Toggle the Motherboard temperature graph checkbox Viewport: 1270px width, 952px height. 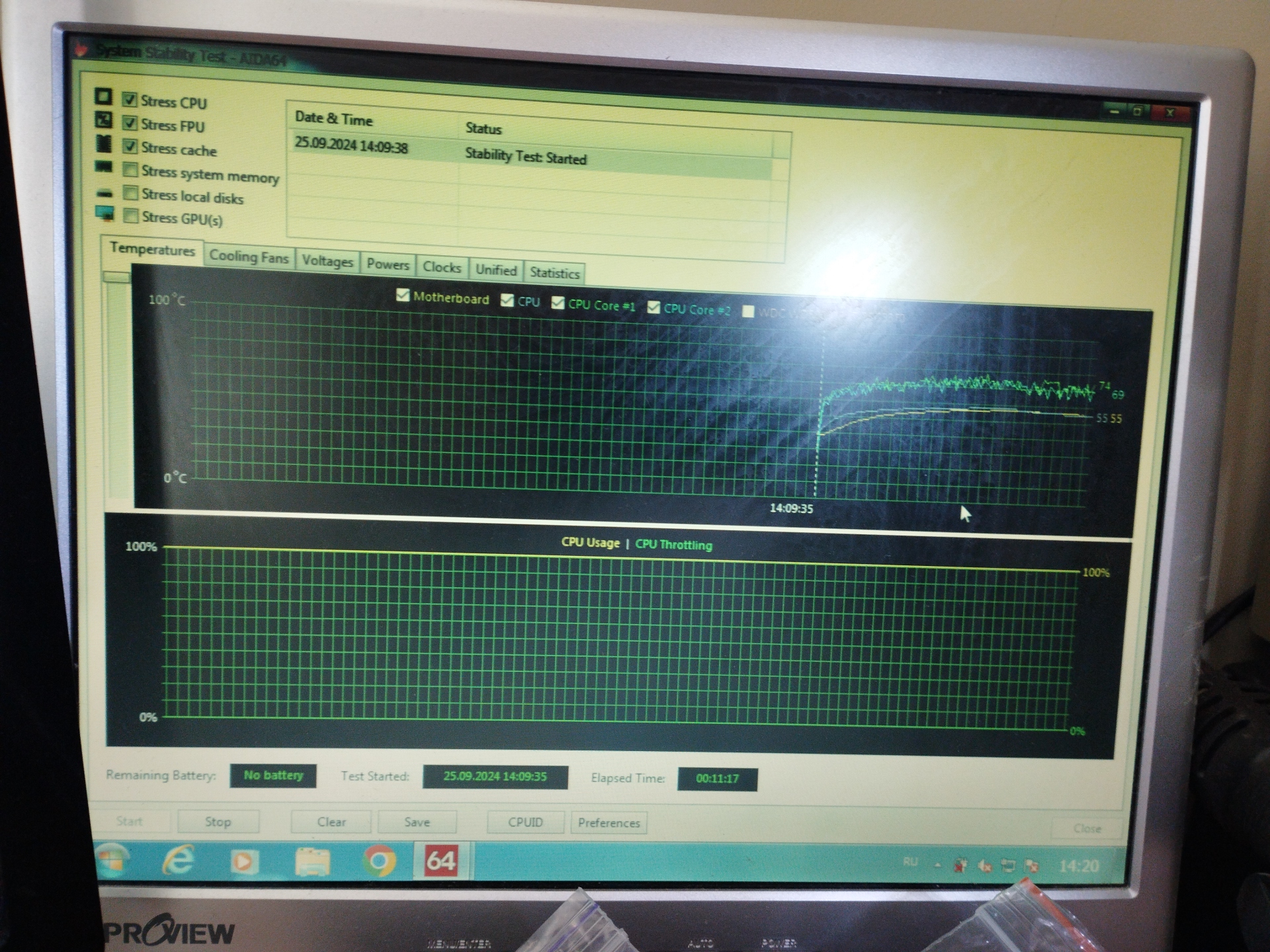pyautogui.click(x=403, y=295)
